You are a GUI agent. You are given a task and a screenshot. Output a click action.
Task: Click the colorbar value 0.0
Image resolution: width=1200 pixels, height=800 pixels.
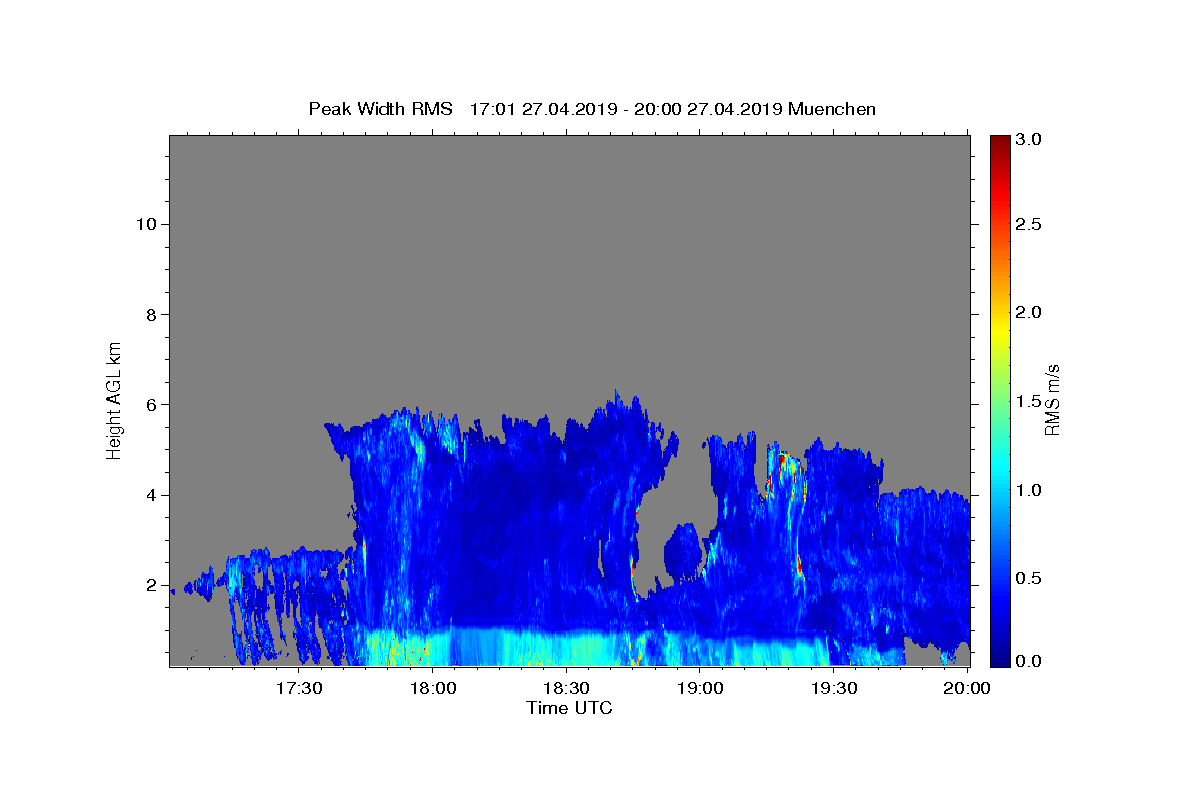pos(1030,661)
